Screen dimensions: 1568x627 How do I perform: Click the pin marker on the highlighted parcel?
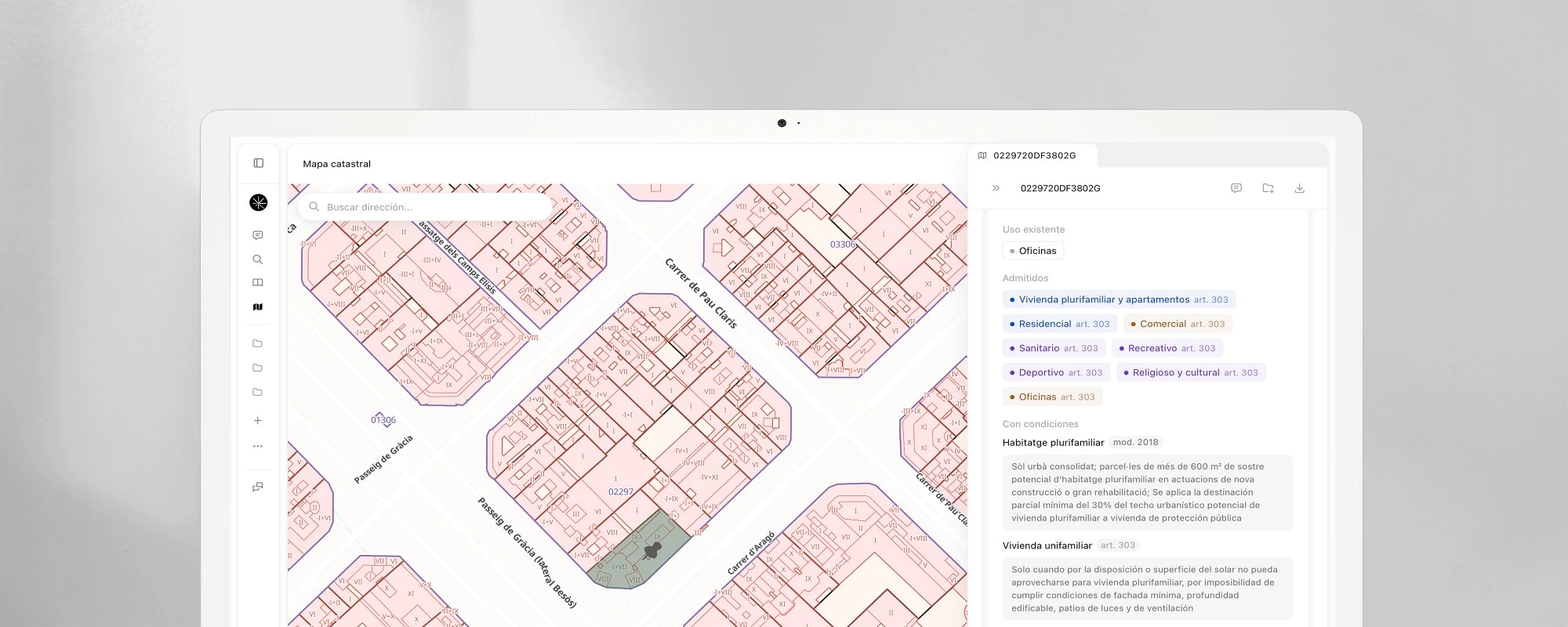pos(652,550)
